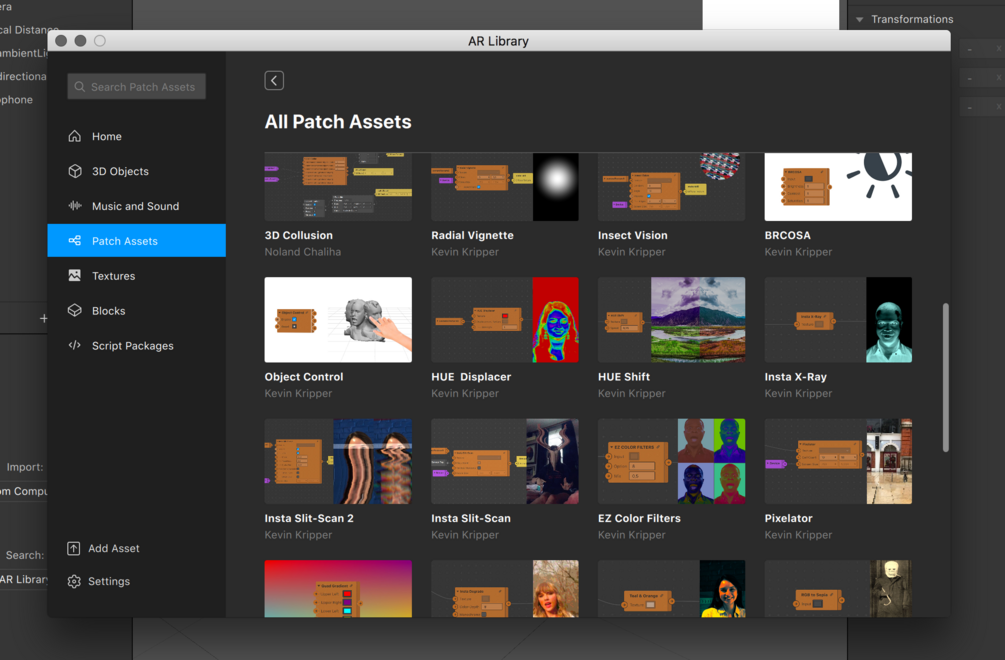
Task: Open the 3D Objects category
Action: (x=137, y=171)
